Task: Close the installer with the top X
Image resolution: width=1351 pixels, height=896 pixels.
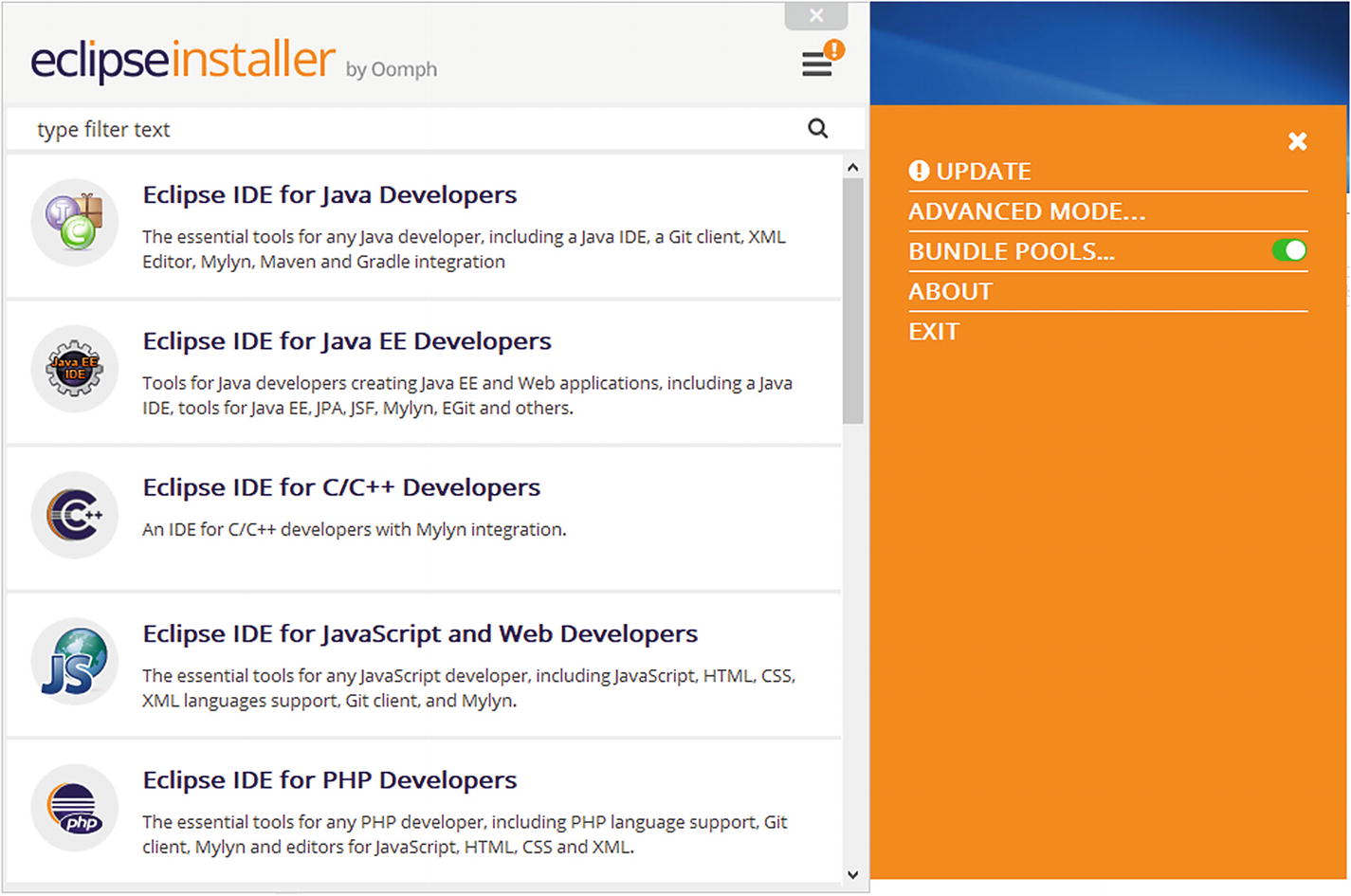Action: point(816,15)
